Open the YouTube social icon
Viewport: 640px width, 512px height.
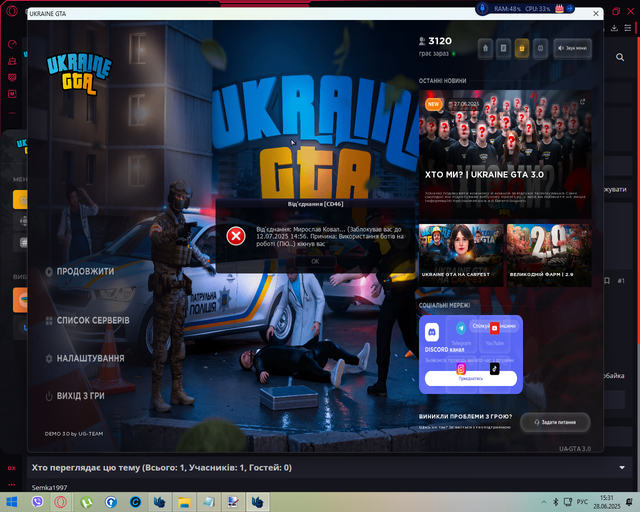494,328
